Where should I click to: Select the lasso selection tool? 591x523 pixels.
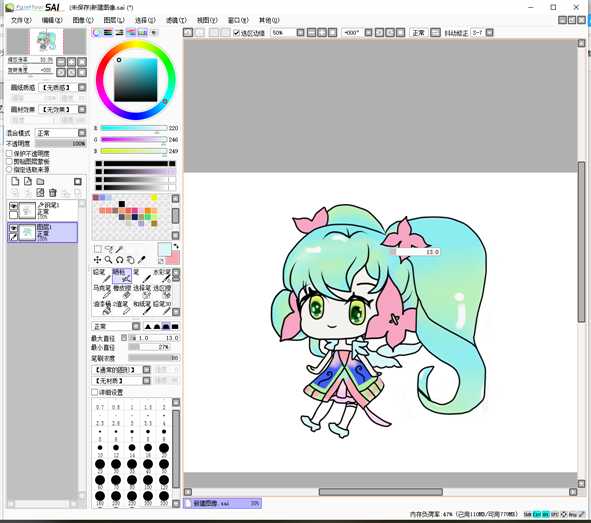(x=109, y=249)
